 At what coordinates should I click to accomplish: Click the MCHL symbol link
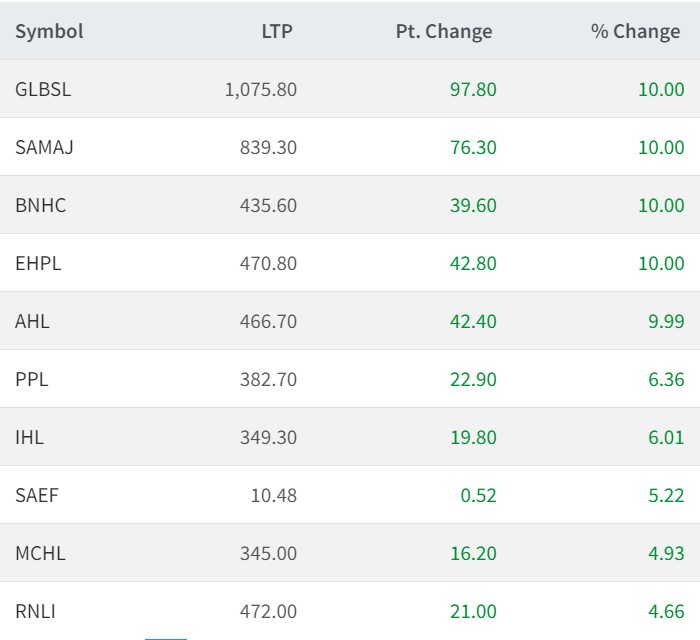40,553
